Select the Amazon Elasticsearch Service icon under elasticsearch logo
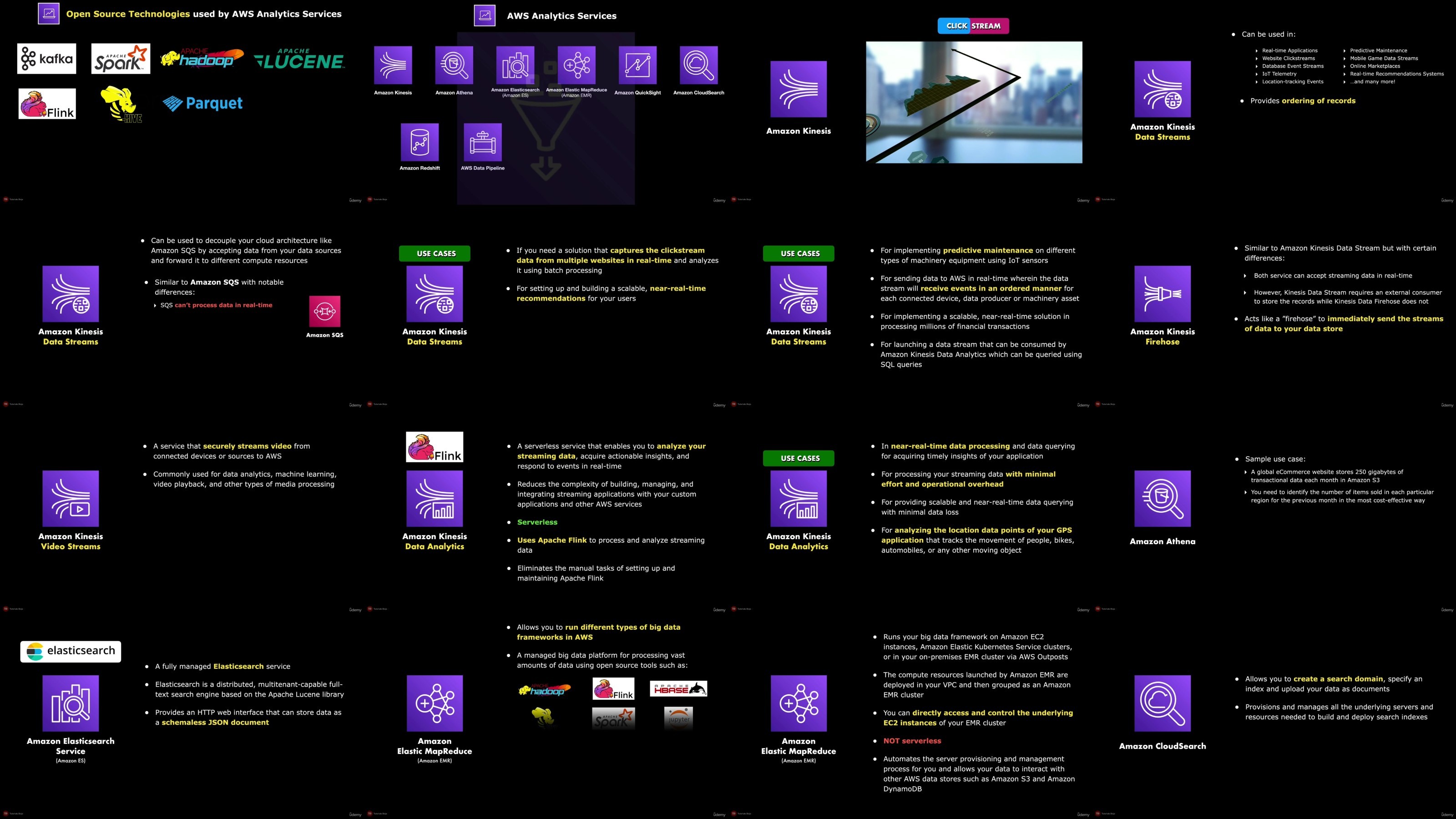1456x819 pixels. pos(71,703)
